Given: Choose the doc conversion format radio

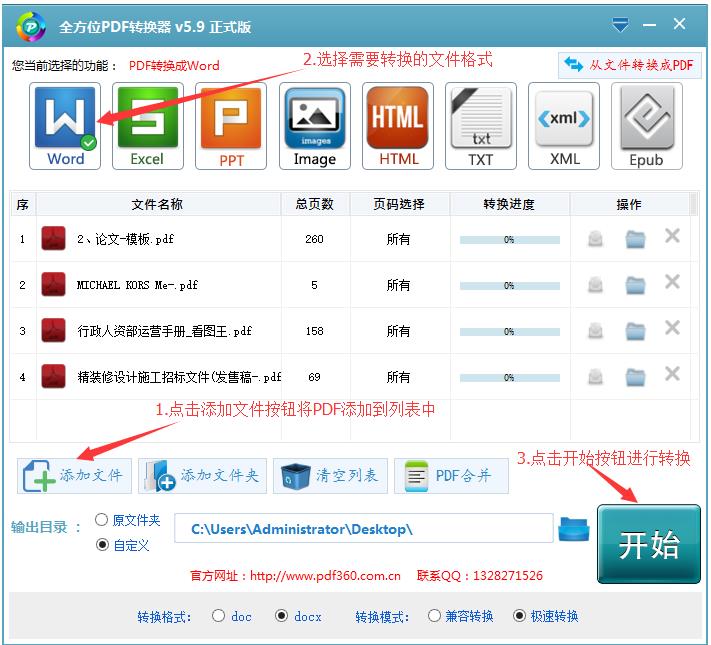Looking at the screenshot, I should coord(219,616).
